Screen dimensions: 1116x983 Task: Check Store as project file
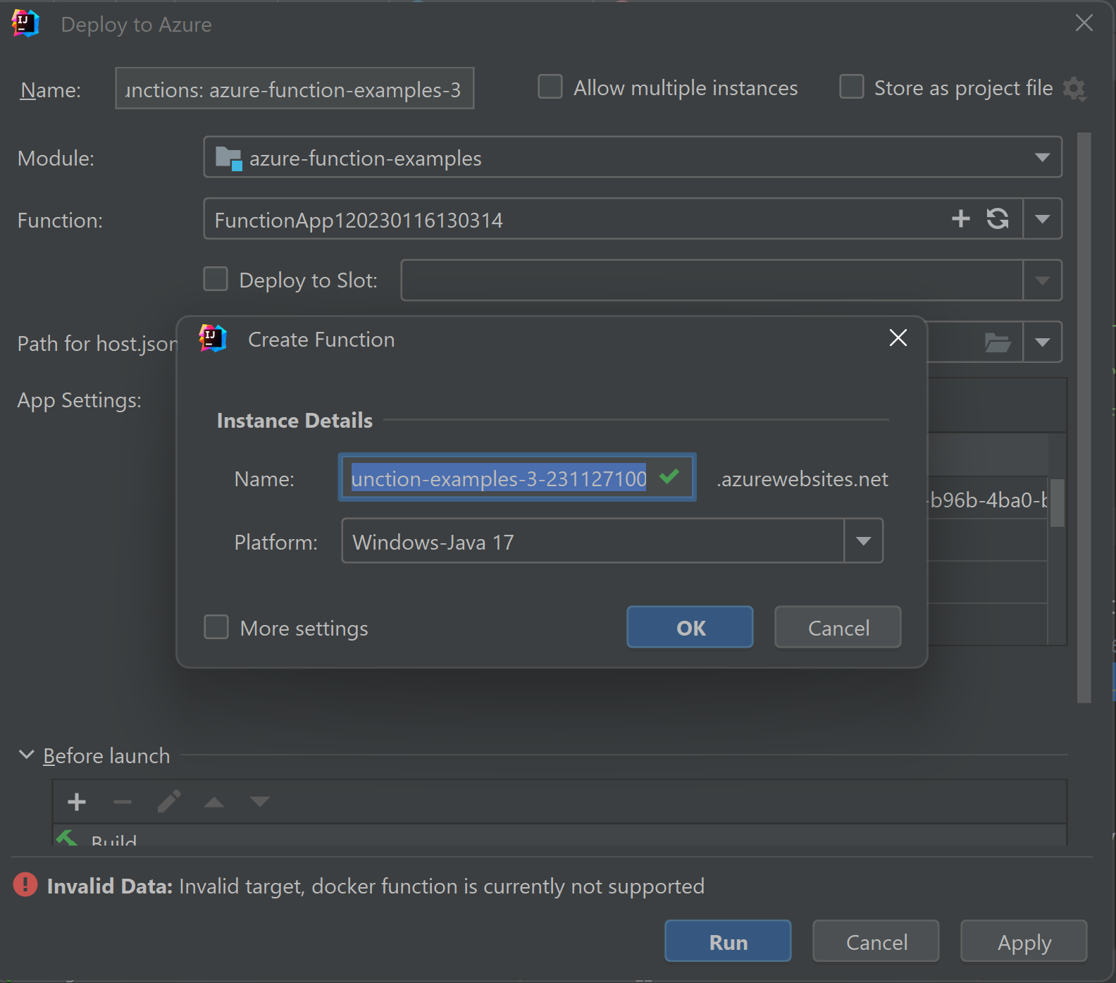point(851,87)
